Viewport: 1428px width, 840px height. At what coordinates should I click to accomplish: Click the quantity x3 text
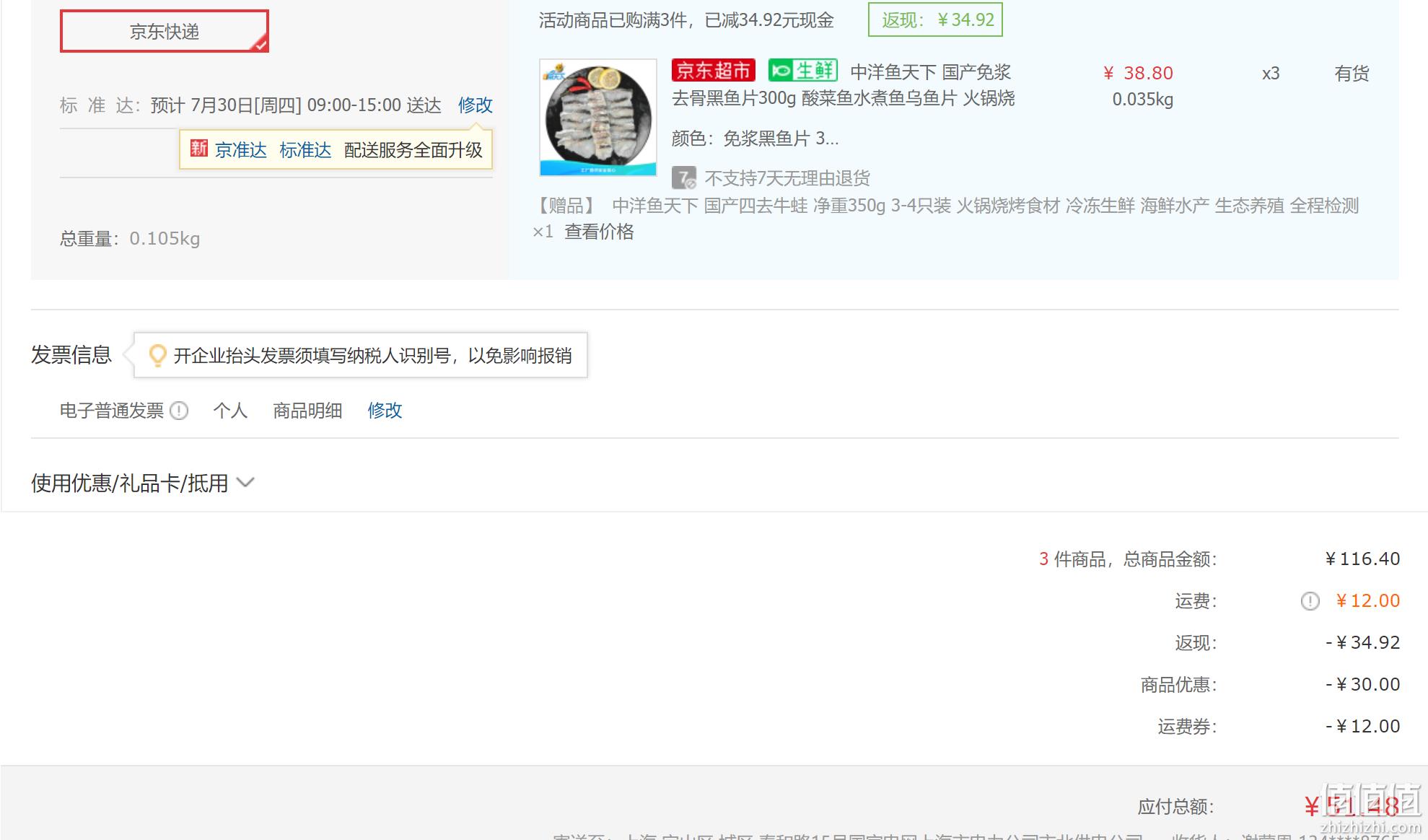pyautogui.click(x=1271, y=74)
